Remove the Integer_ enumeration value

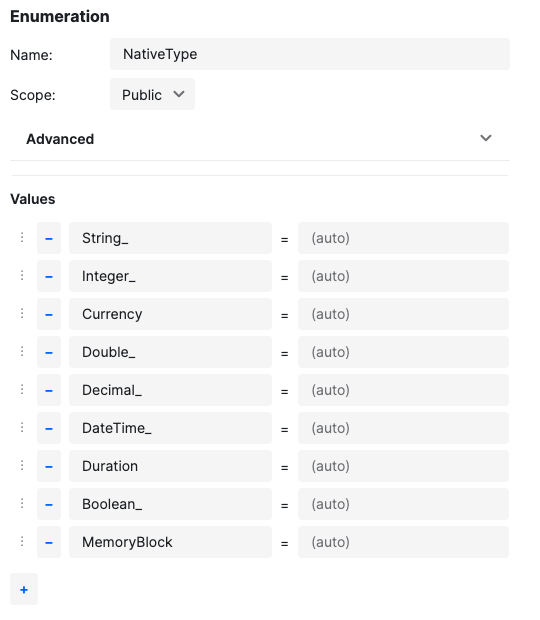(49, 276)
